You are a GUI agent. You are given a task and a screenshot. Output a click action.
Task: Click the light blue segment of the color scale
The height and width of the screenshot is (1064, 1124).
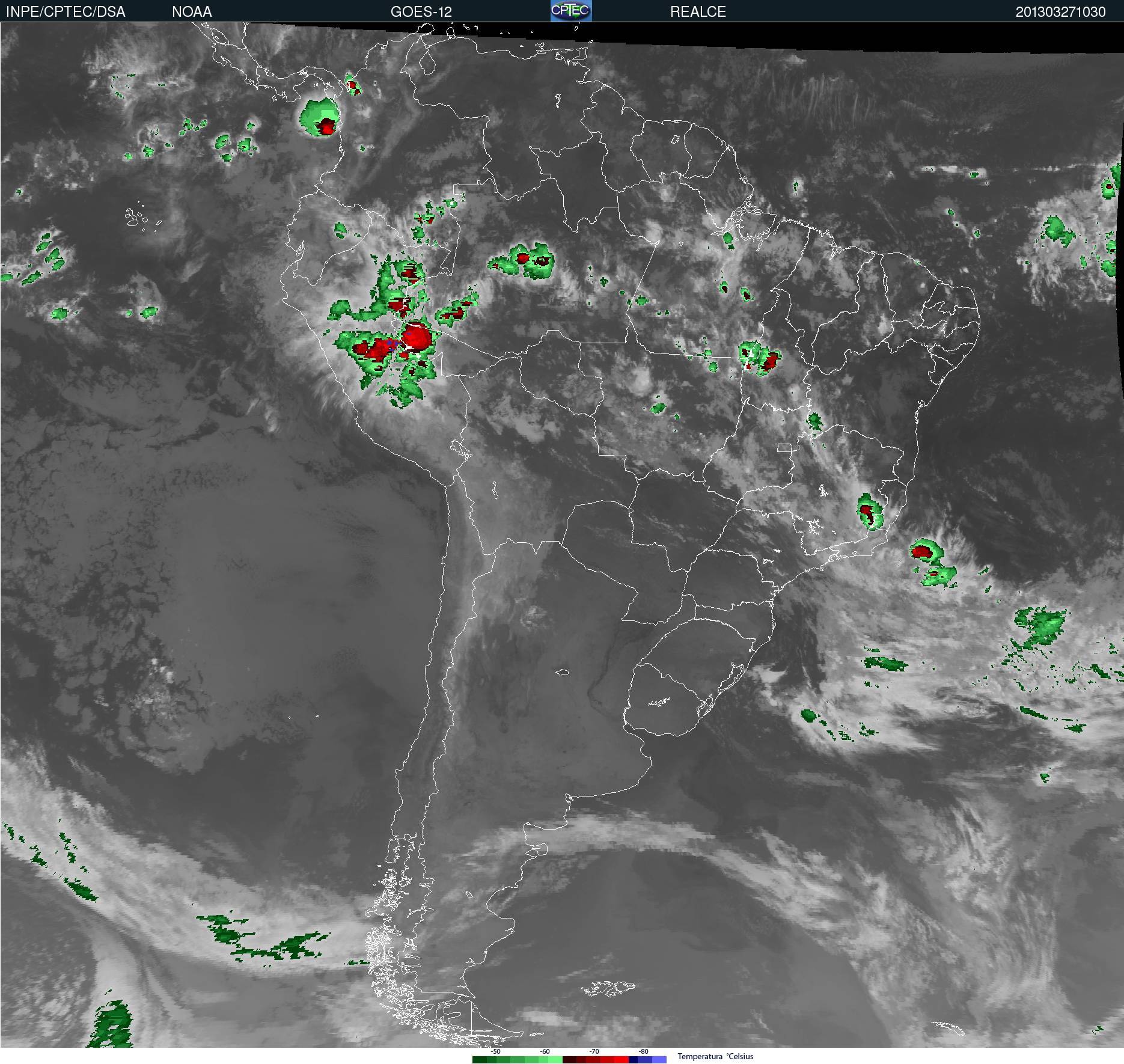[659, 1060]
